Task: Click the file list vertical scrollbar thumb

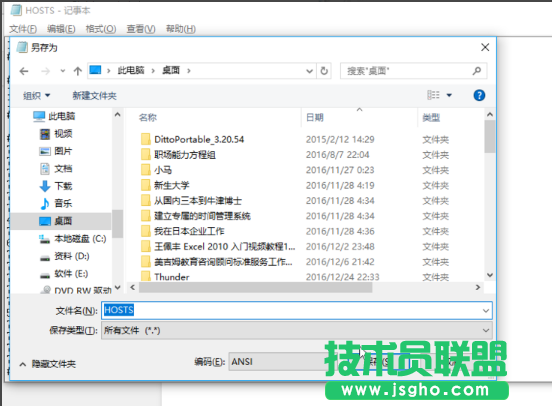Action: point(490,136)
